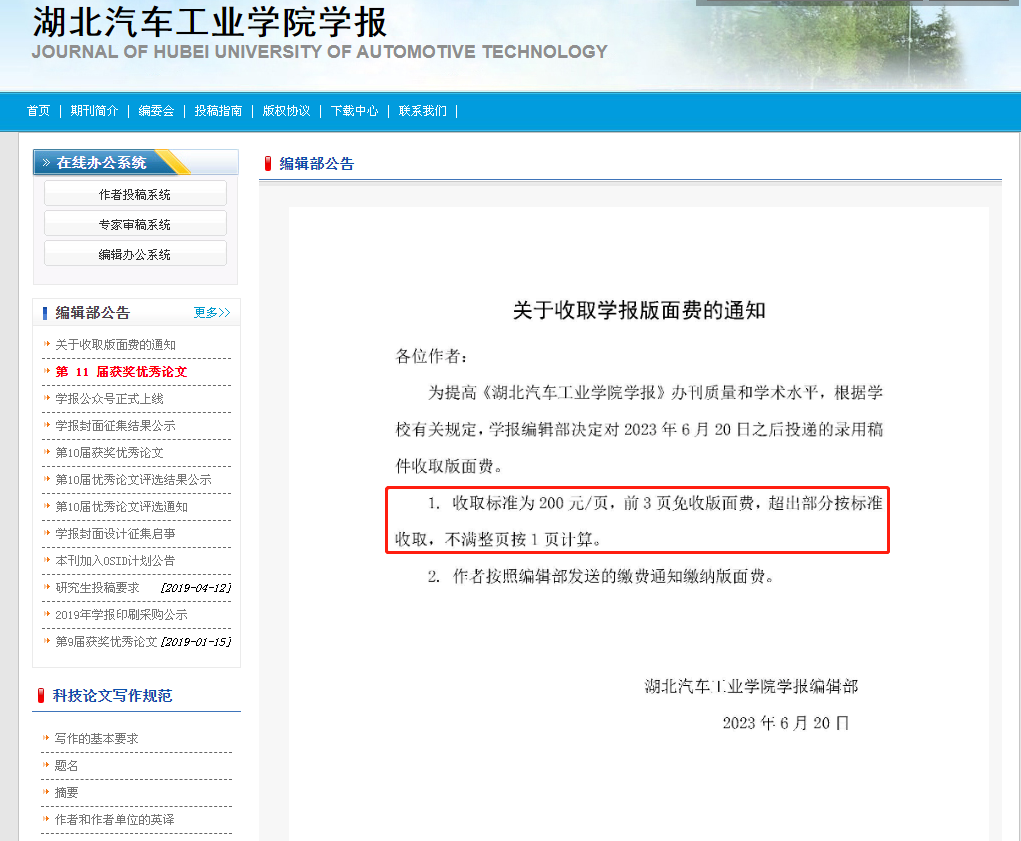Open 第10届优秀论文评选结果公示 link
1021x841 pixels.
click(133, 480)
